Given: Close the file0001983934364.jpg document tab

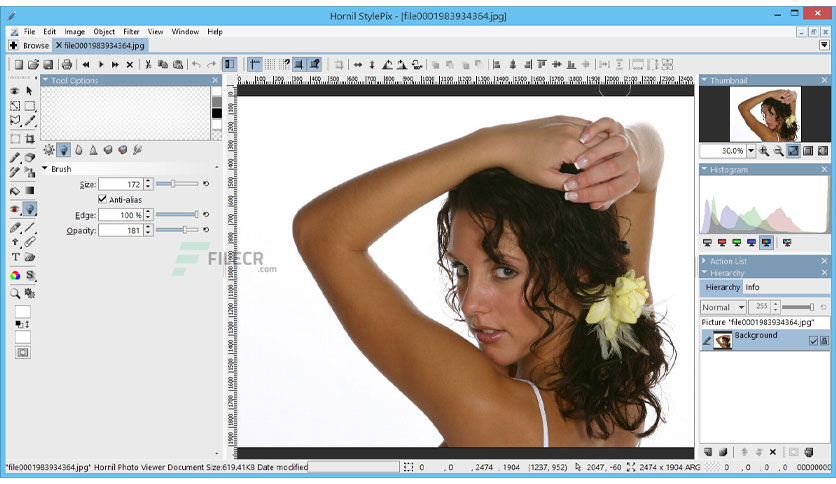Looking at the screenshot, I should pyautogui.click(x=59, y=45).
